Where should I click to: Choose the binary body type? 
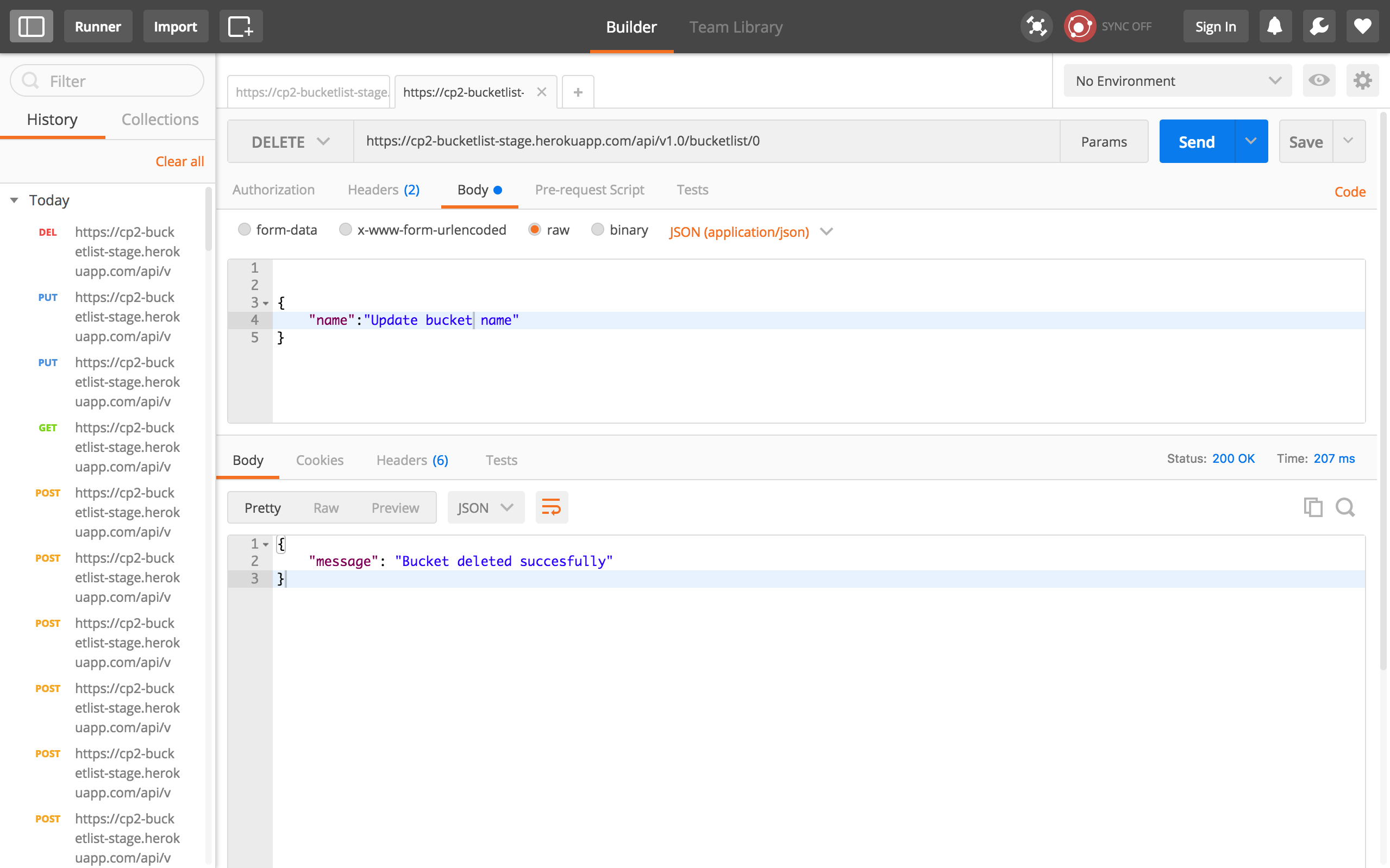click(598, 230)
